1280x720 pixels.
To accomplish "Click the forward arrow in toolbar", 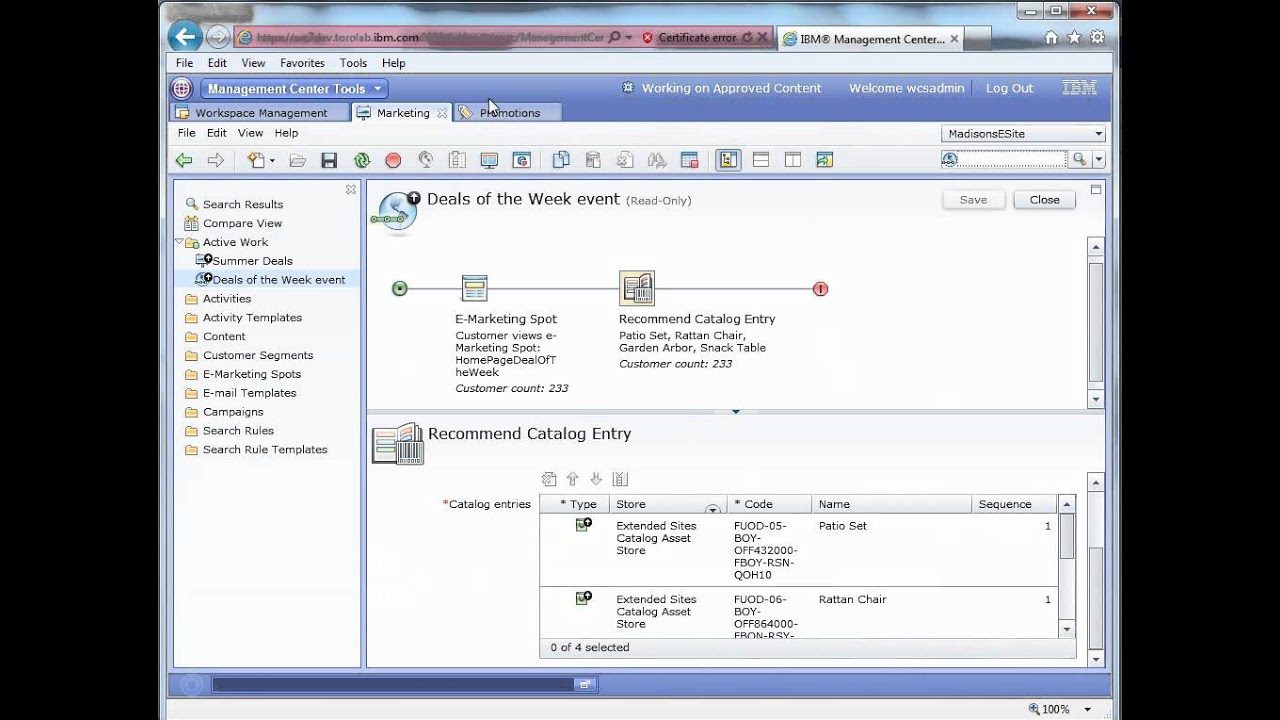I will [x=215, y=160].
